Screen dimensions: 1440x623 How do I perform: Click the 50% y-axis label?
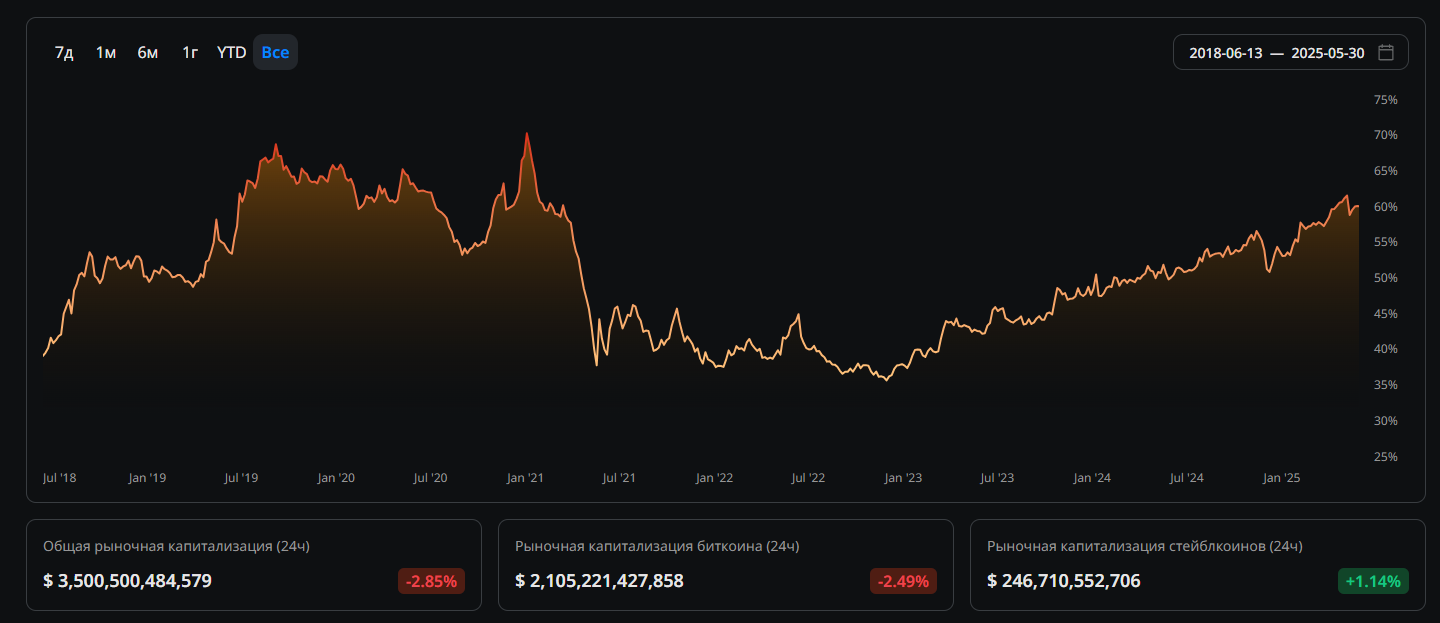pyautogui.click(x=1386, y=278)
